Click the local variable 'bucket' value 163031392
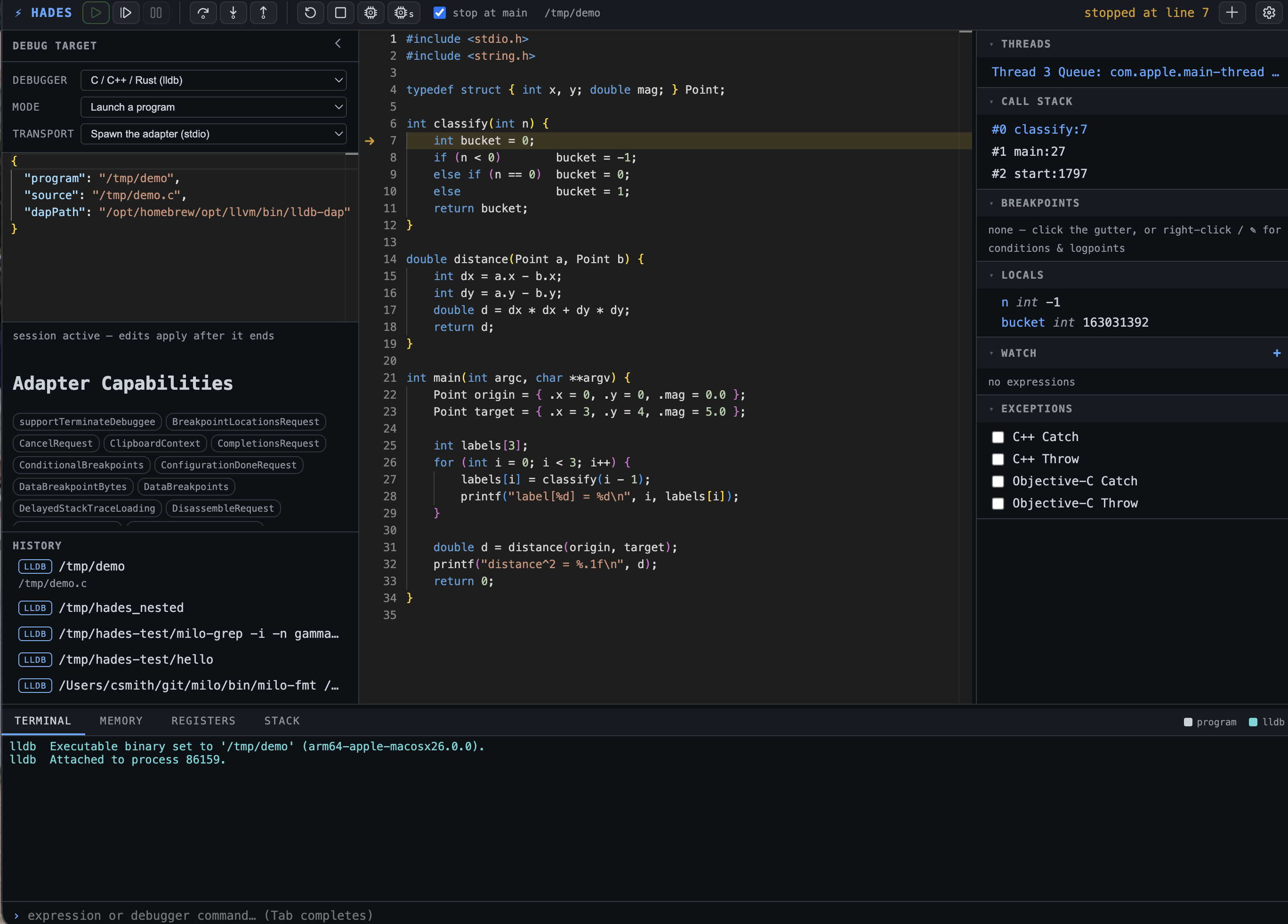 (1115, 322)
